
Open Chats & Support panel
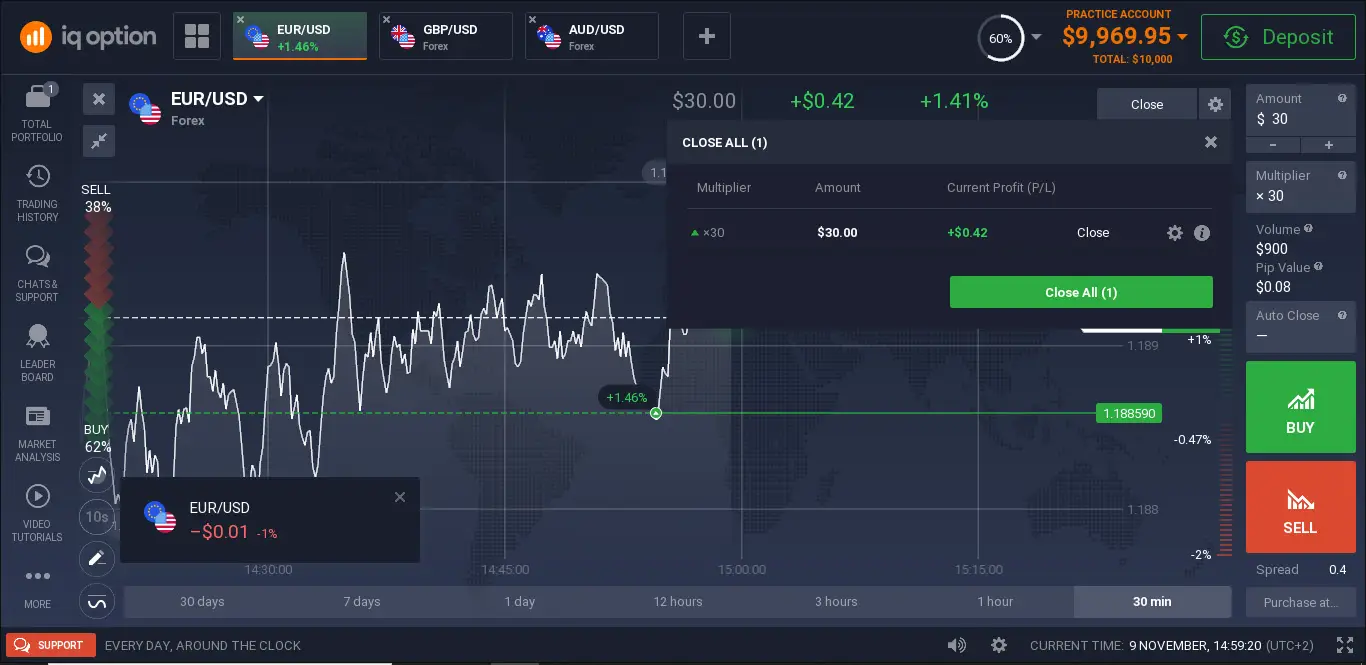[x=38, y=257]
